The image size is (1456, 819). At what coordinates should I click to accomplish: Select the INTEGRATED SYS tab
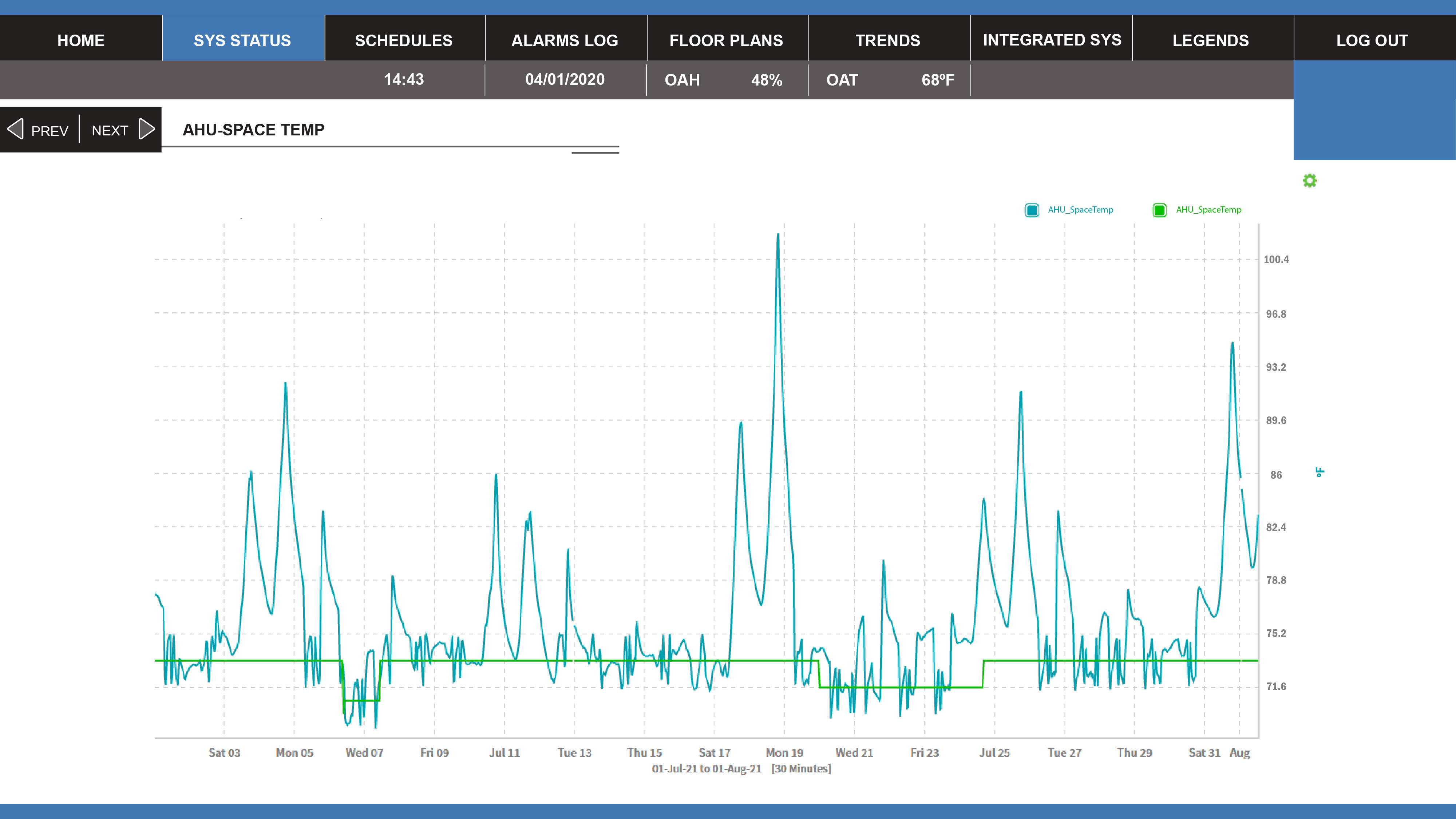[x=1052, y=40]
